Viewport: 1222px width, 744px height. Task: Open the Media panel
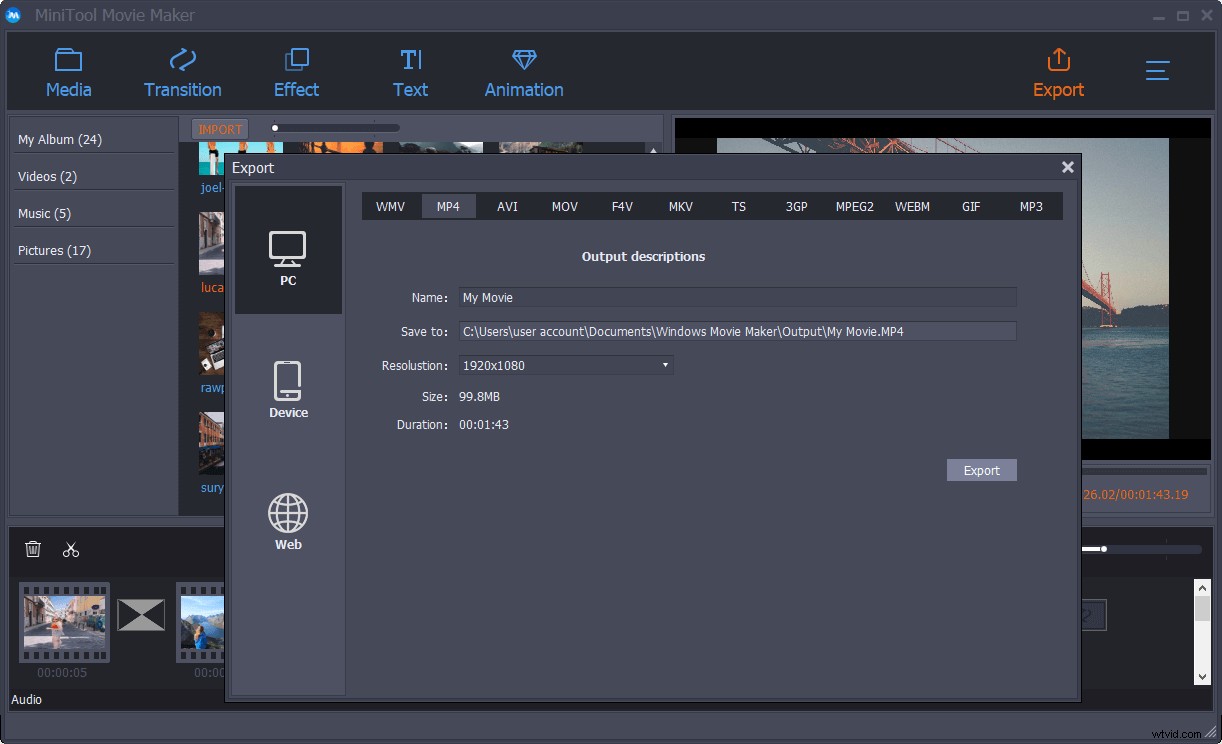tap(67, 70)
